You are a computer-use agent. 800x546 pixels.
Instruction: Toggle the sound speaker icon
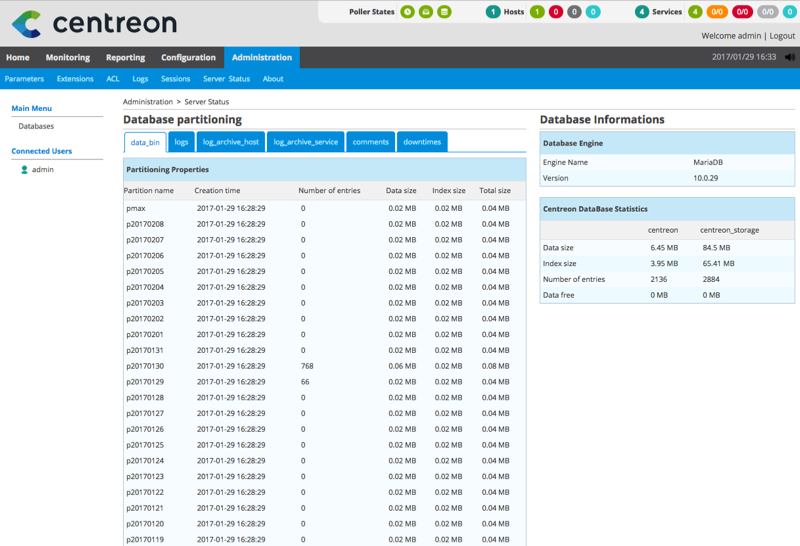(789, 58)
